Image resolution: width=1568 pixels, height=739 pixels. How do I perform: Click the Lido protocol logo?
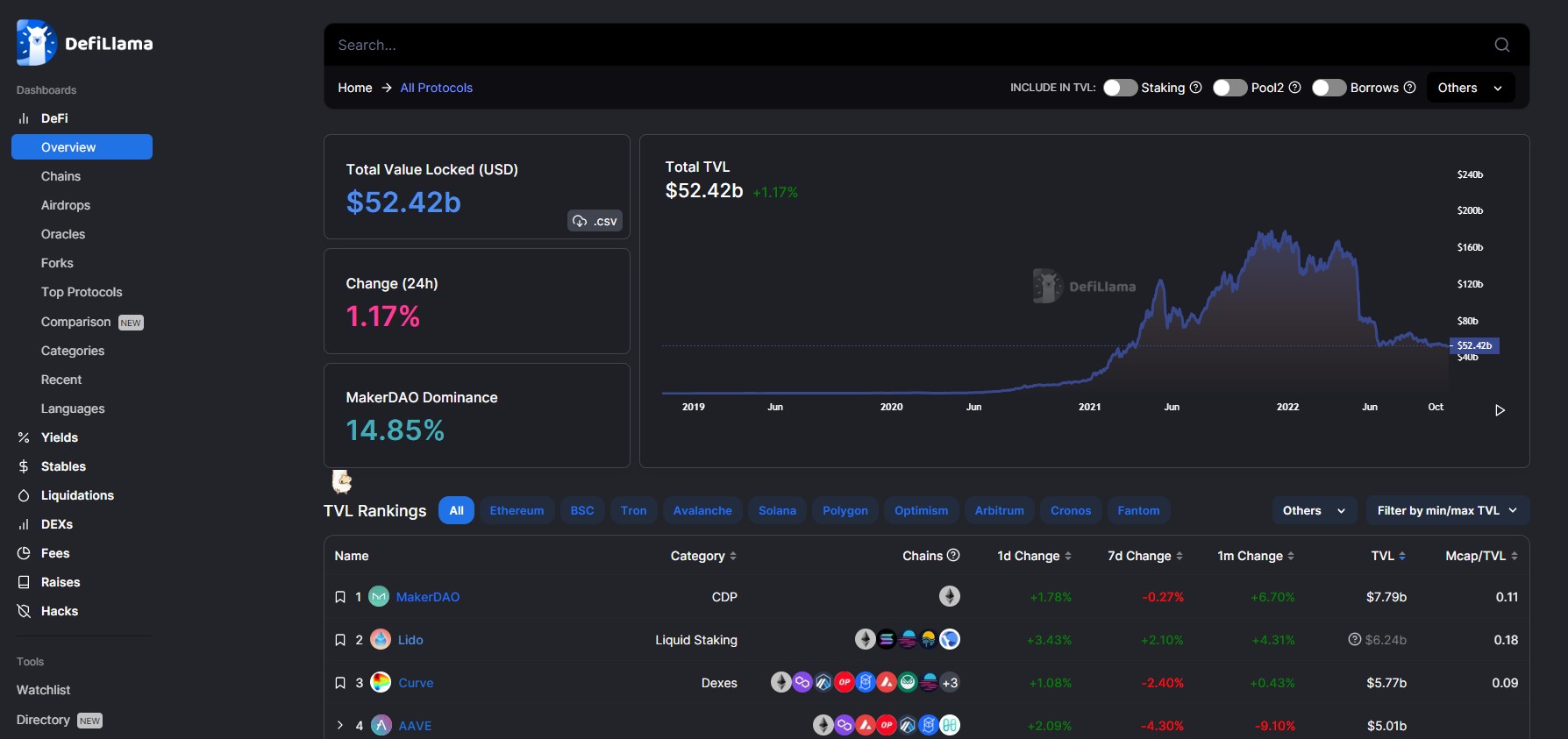pyautogui.click(x=381, y=640)
